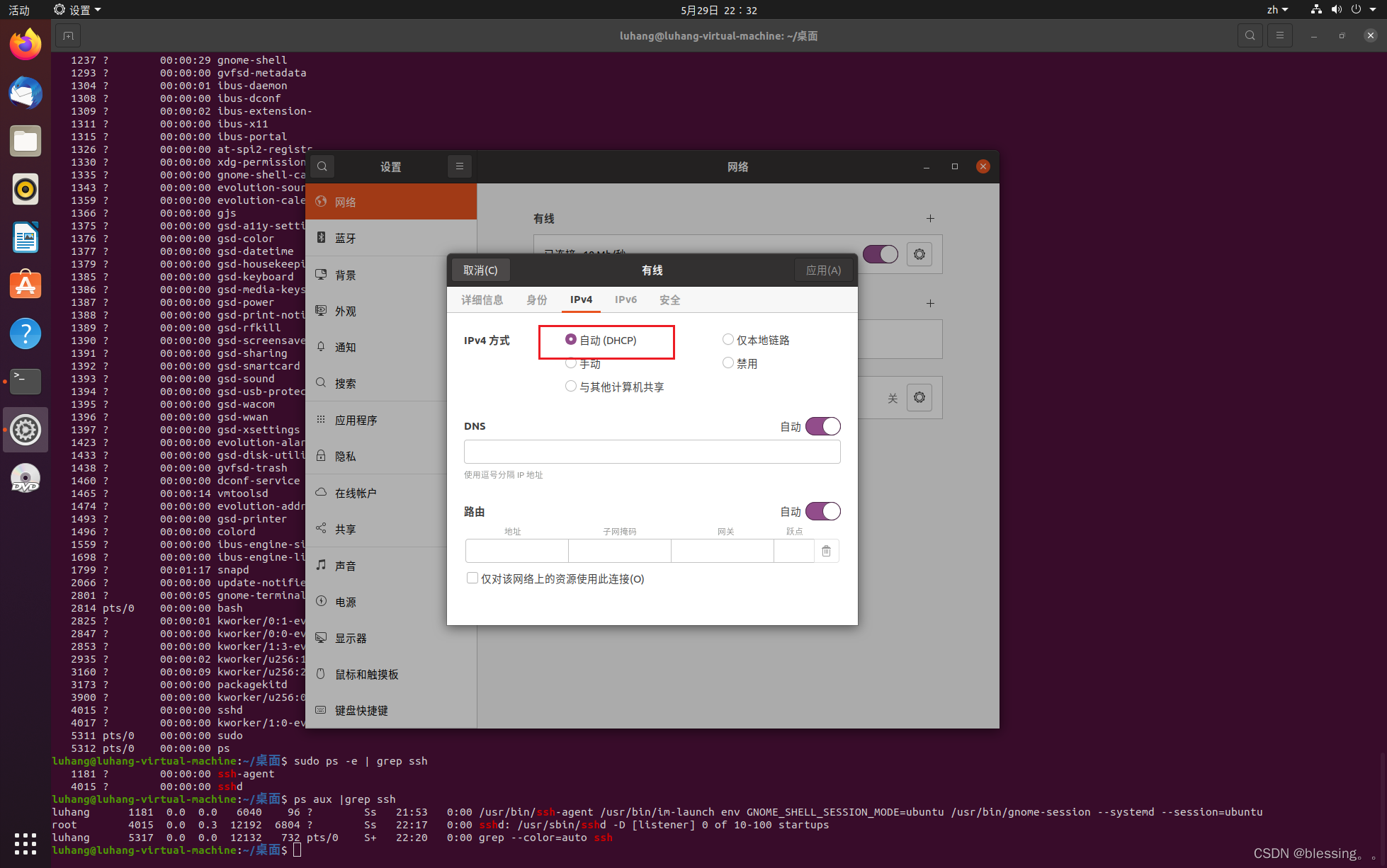This screenshot has width=1387, height=868.
Task: Select the 手动 IPv4 method
Action: pos(571,362)
